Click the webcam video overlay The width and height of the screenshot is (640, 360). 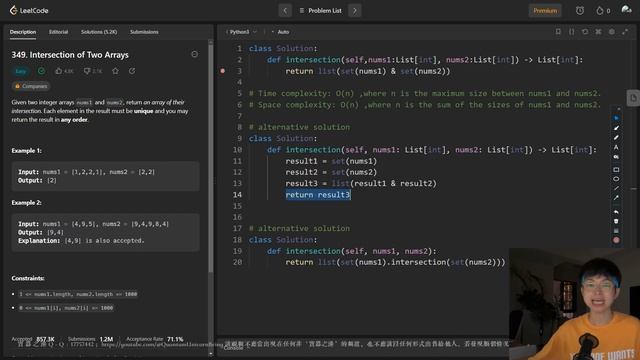(x=574, y=304)
